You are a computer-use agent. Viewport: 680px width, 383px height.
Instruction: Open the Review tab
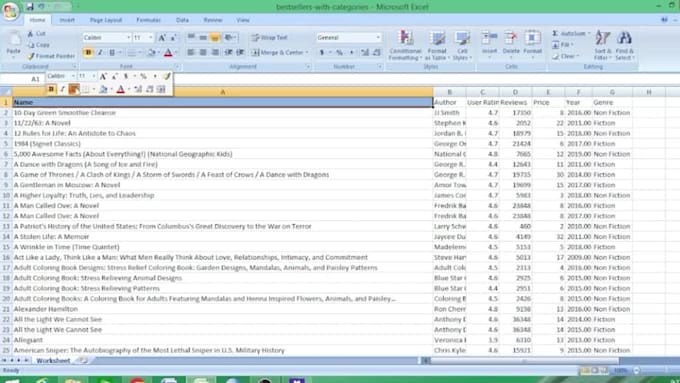213,20
